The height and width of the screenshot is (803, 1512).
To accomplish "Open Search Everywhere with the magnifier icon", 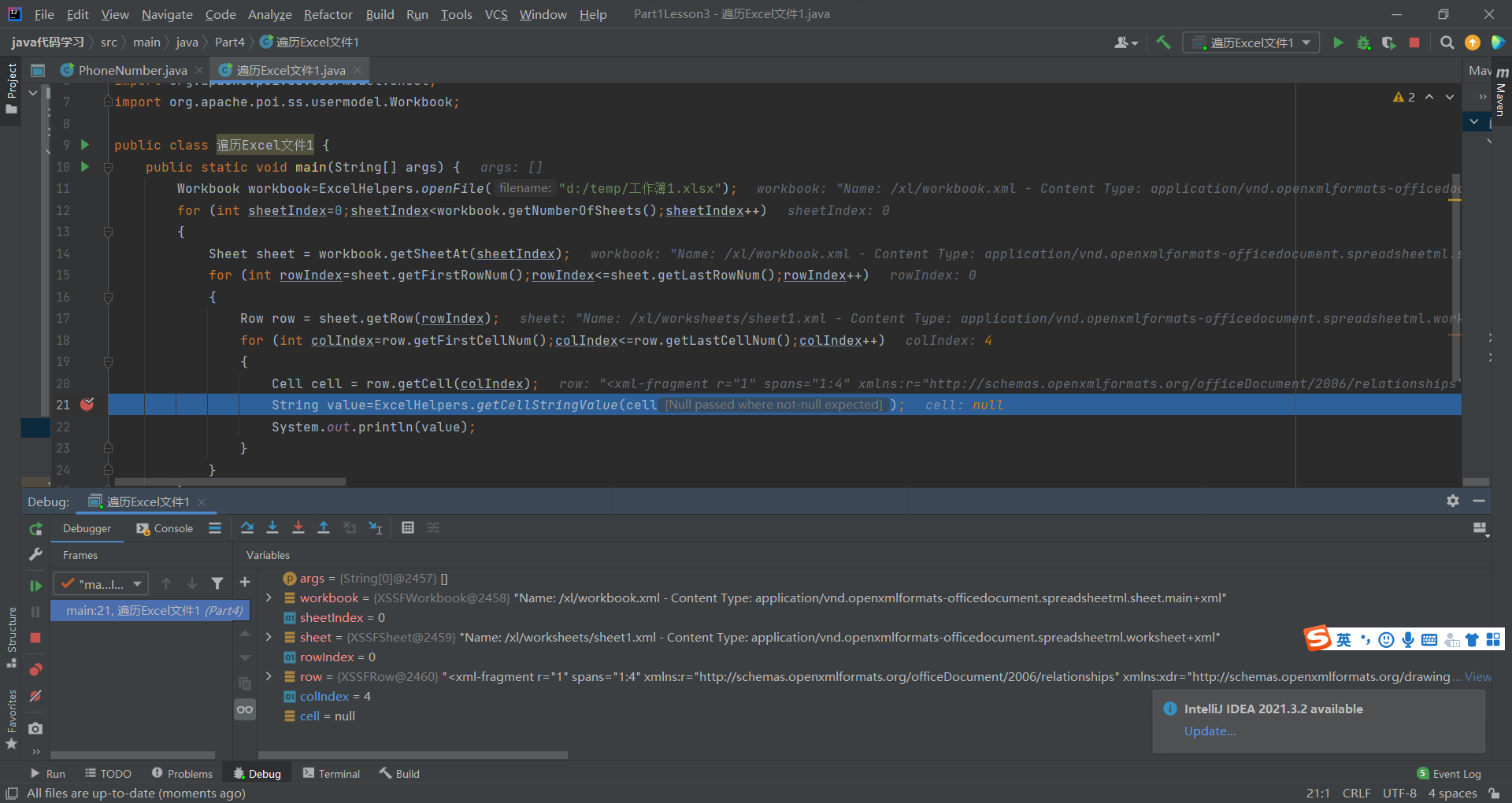I will tap(1447, 43).
